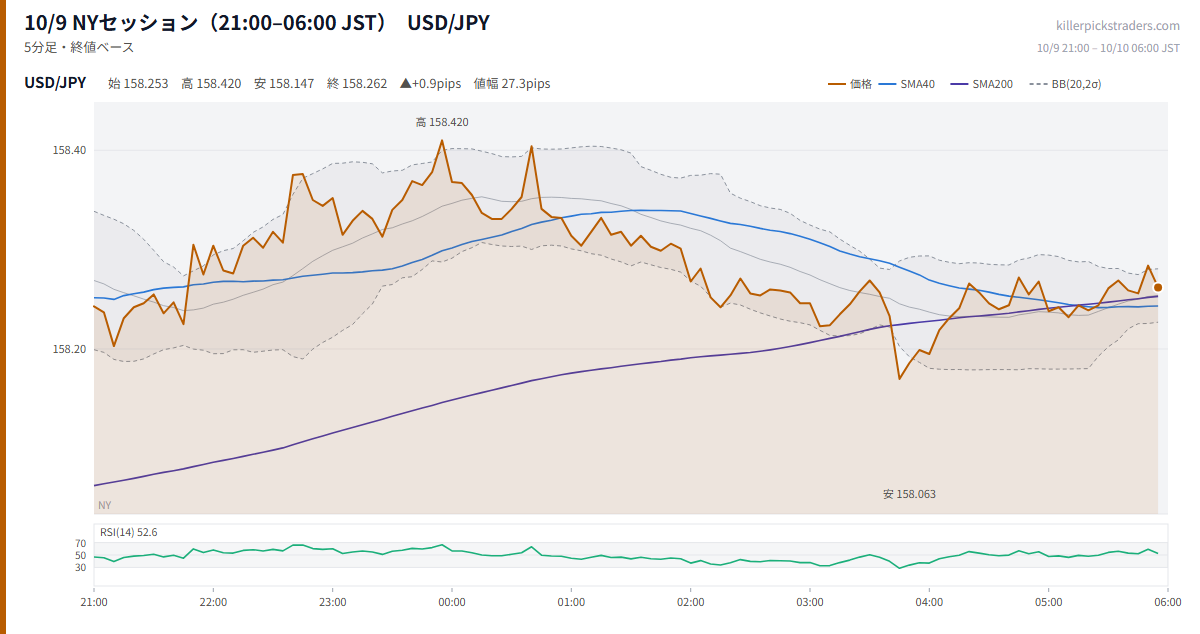Click the 安 158.063 low annotation on chart
The image size is (1200, 634).
(910, 494)
